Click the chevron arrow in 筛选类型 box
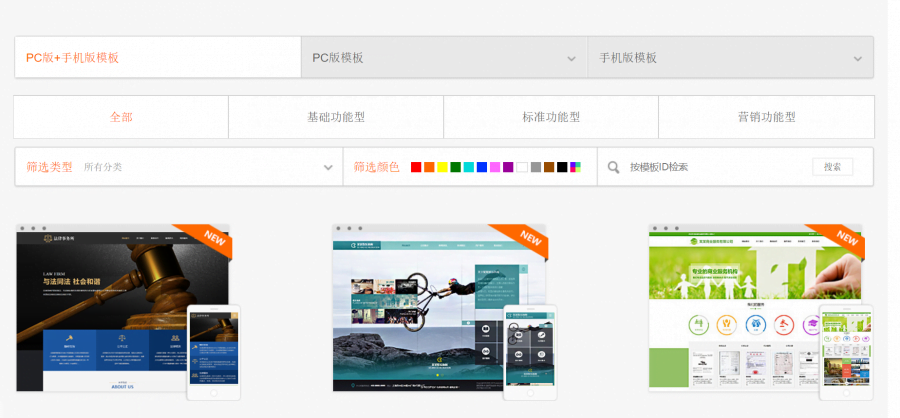Viewport: 900px width, 418px height. pos(328,168)
